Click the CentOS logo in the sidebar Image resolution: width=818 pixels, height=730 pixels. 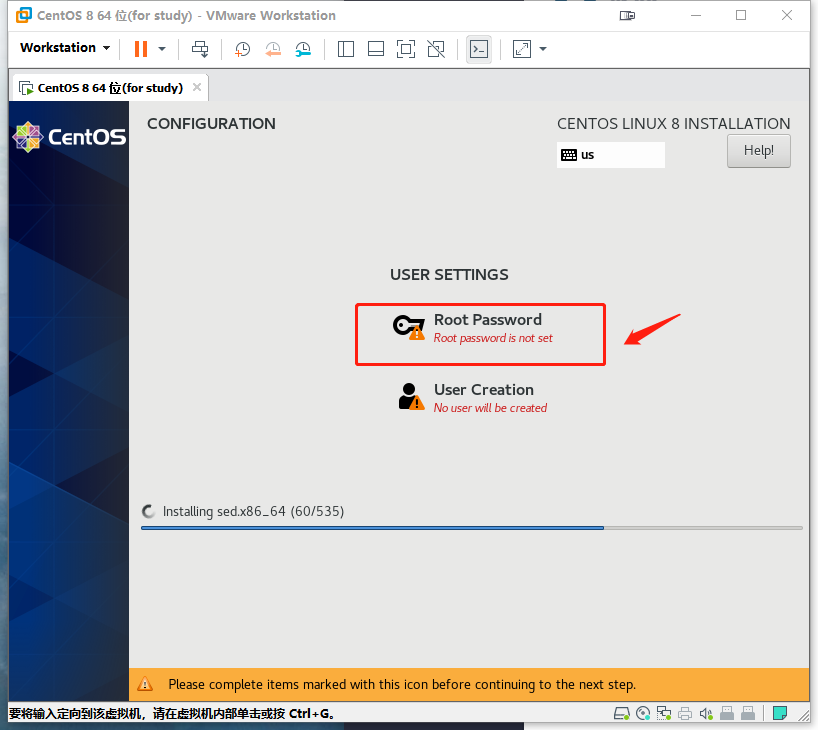point(69,137)
